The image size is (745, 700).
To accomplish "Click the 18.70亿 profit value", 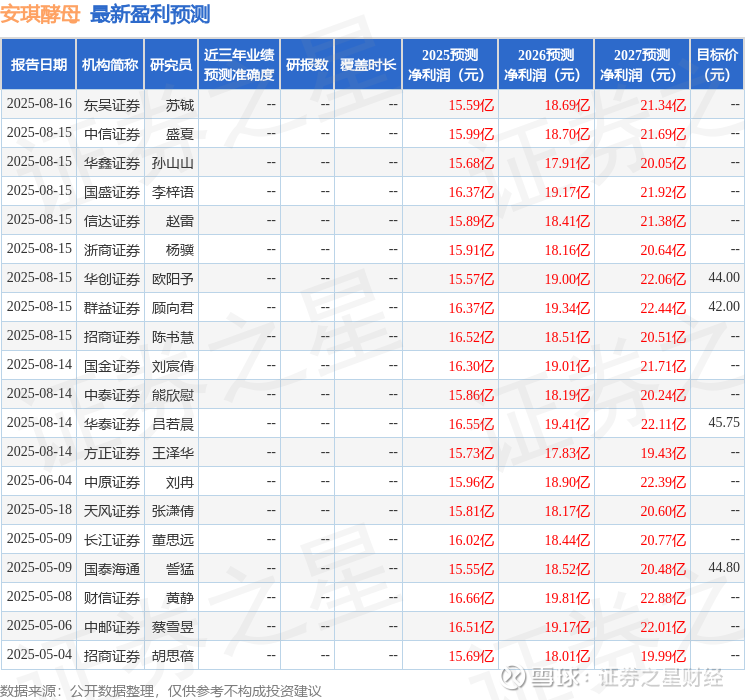I will [567, 134].
